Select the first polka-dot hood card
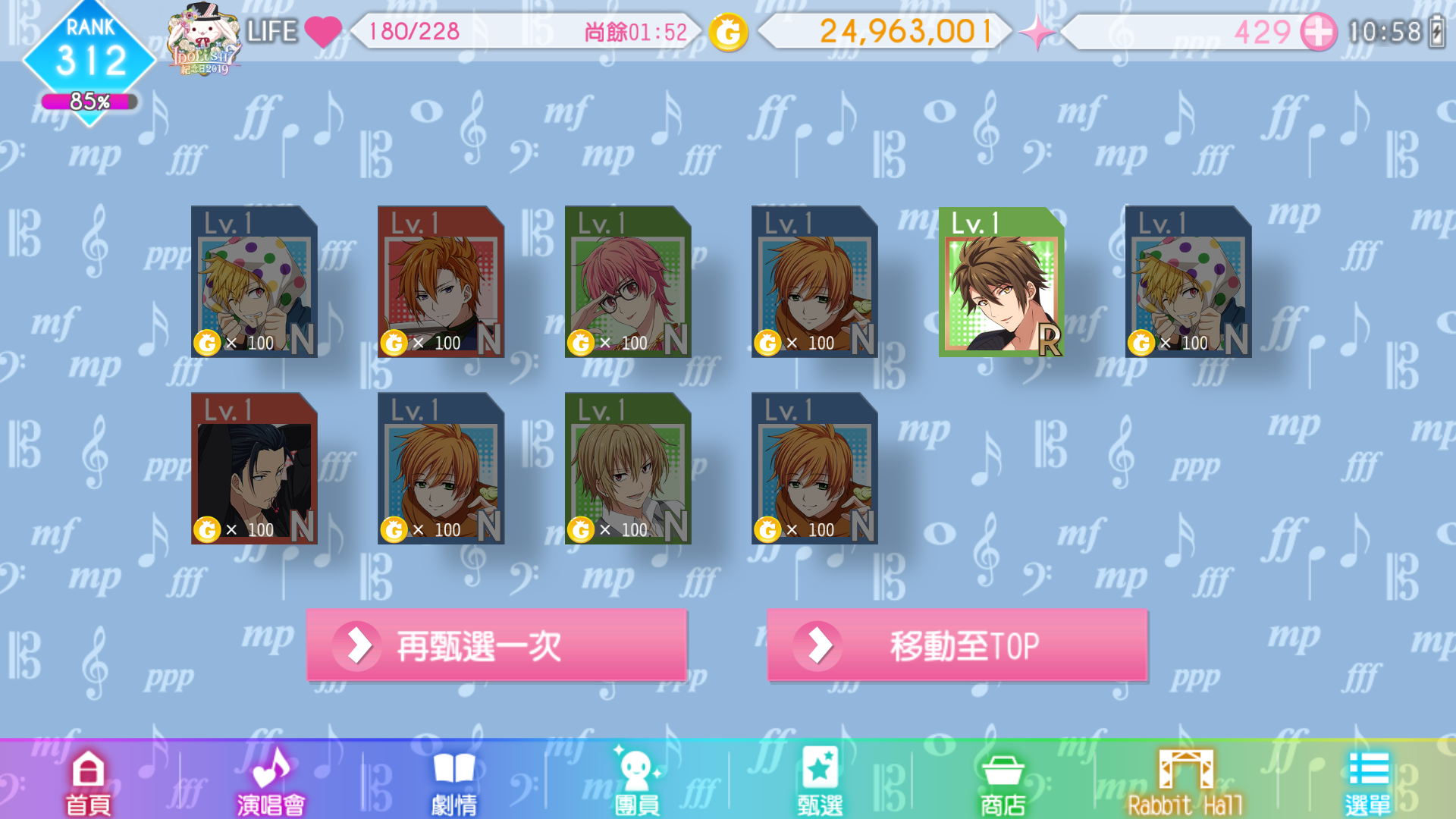The height and width of the screenshot is (819, 1456). 254,282
